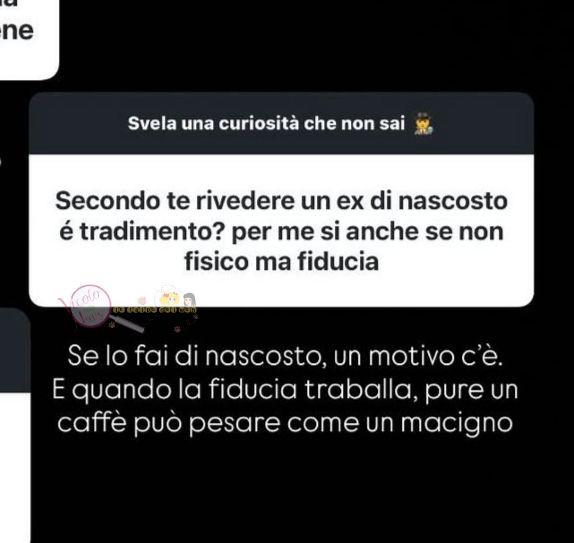Tap the dark-haired cartoon character sticker
This screenshot has height=543, width=574.
189,300
